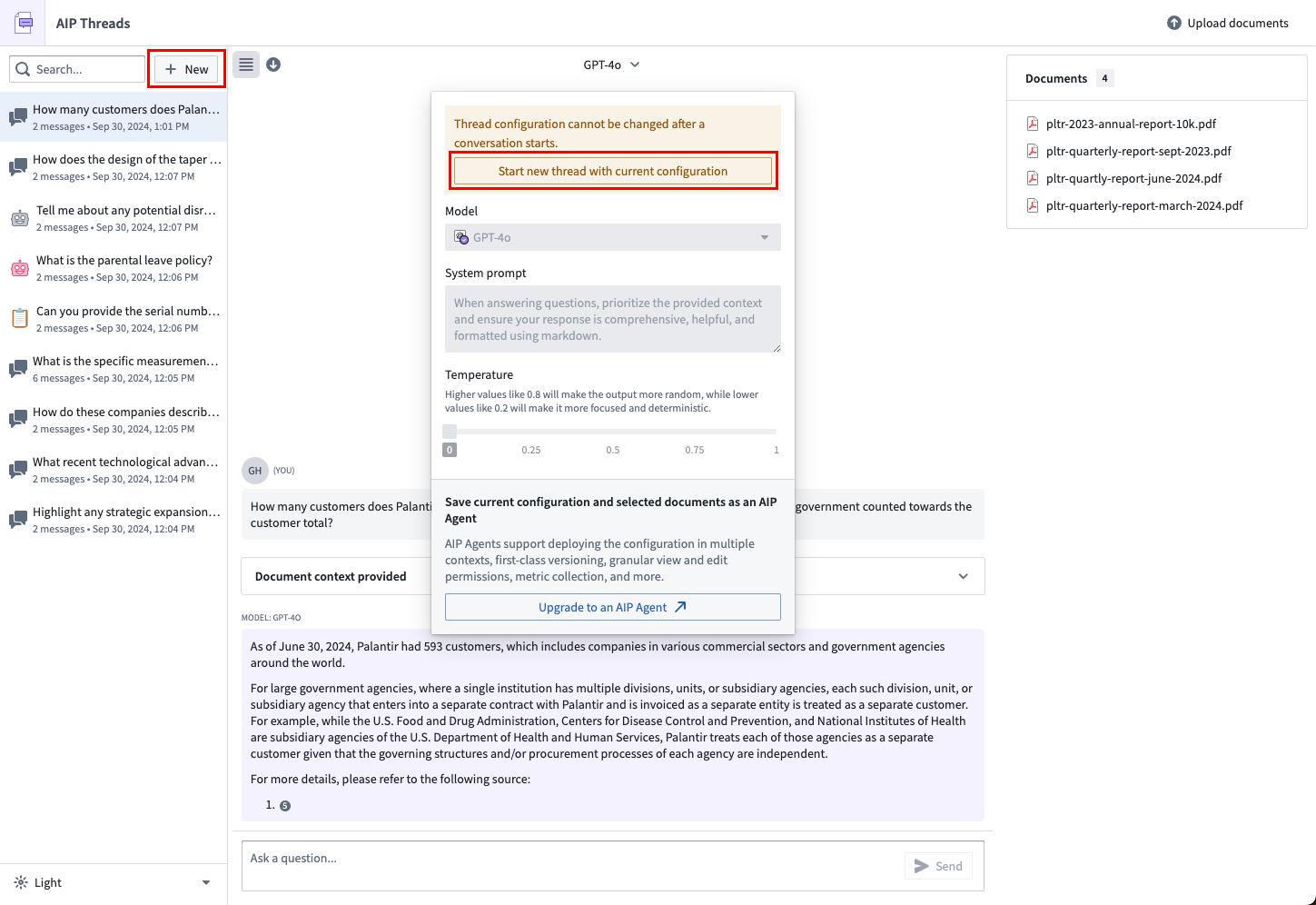Open the GPT-4o model selector at top
This screenshot has height=905, width=1316.
click(611, 65)
